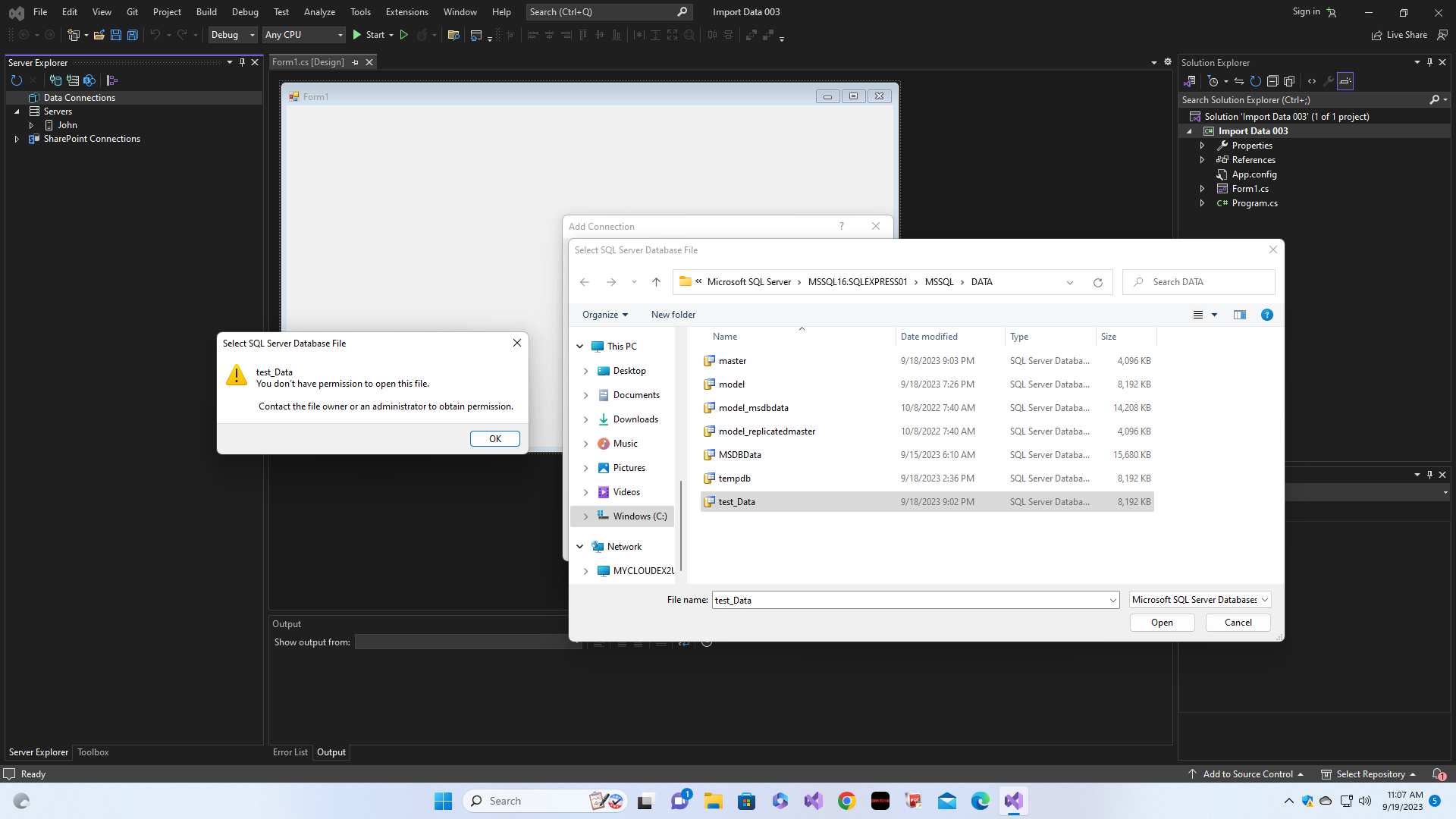Click the Search DATA field
The image size is (1456, 819).
(1199, 282)
